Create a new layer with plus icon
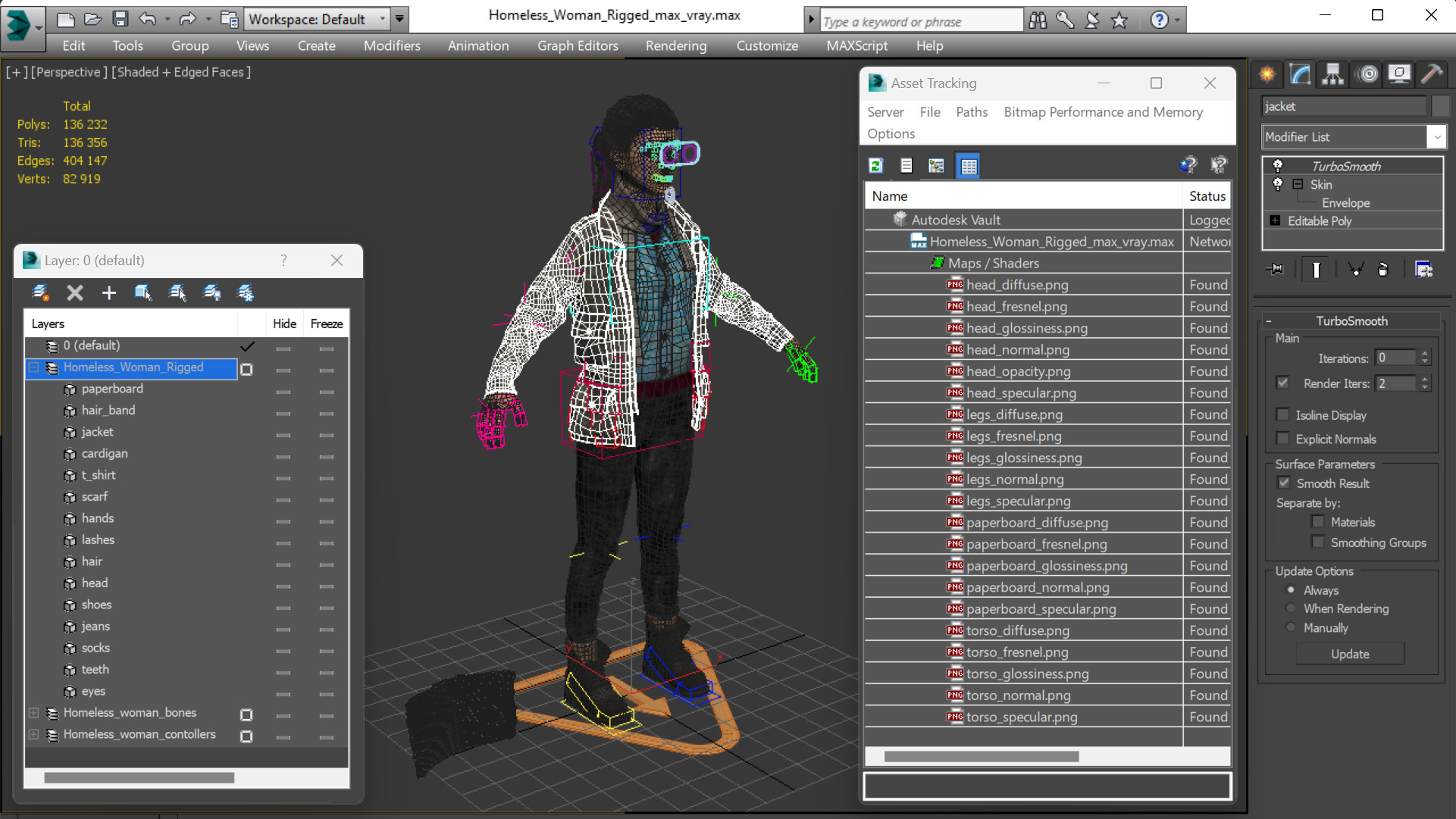 point(108,292)
